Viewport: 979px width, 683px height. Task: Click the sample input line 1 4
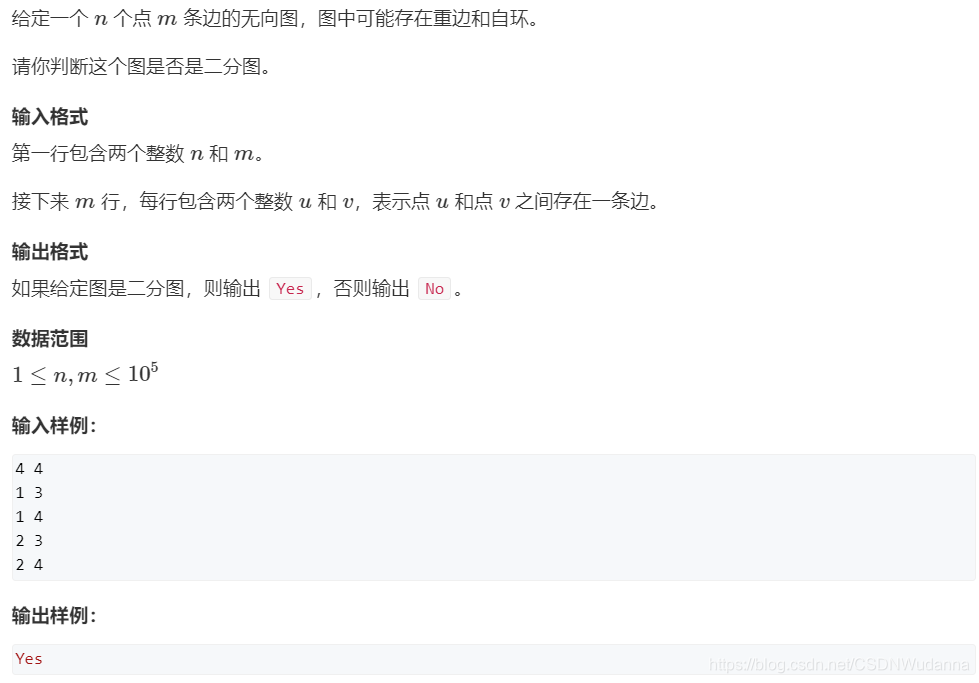tap(29, 516)
